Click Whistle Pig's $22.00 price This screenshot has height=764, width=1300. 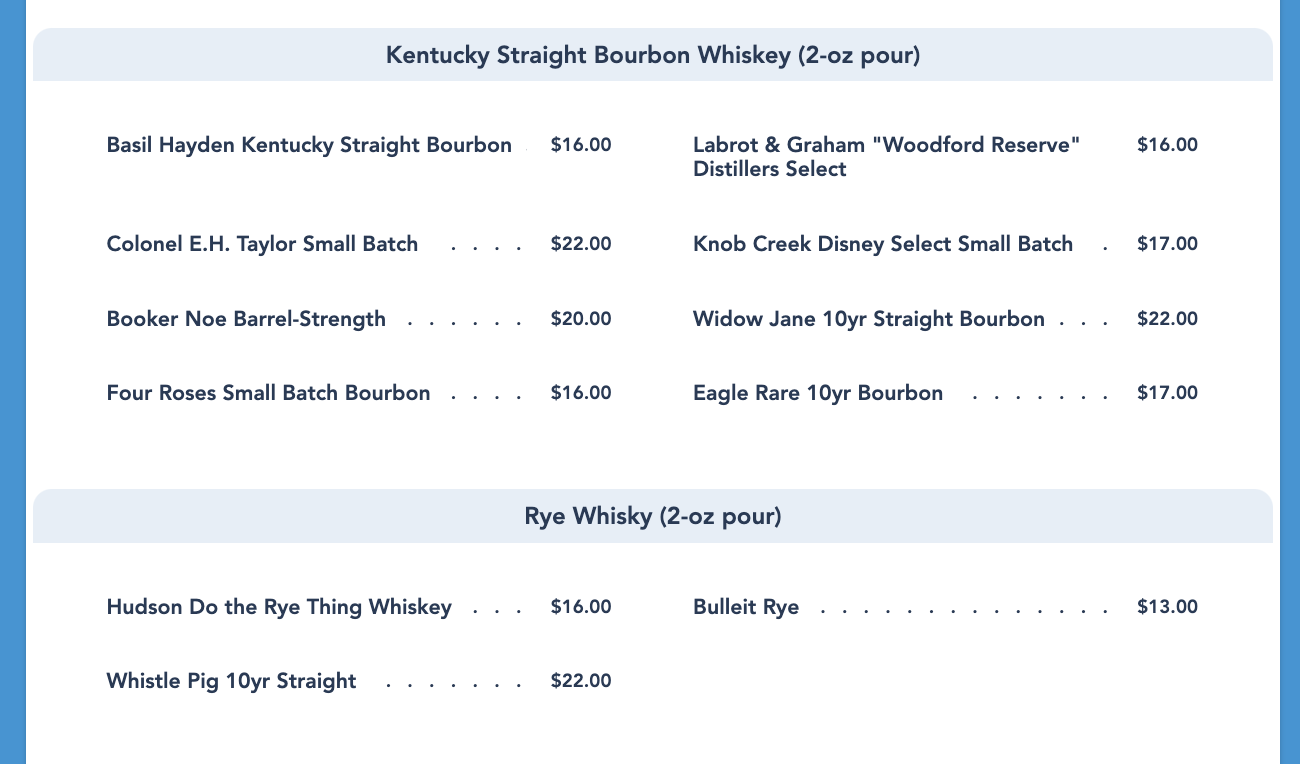click(580, 681)
